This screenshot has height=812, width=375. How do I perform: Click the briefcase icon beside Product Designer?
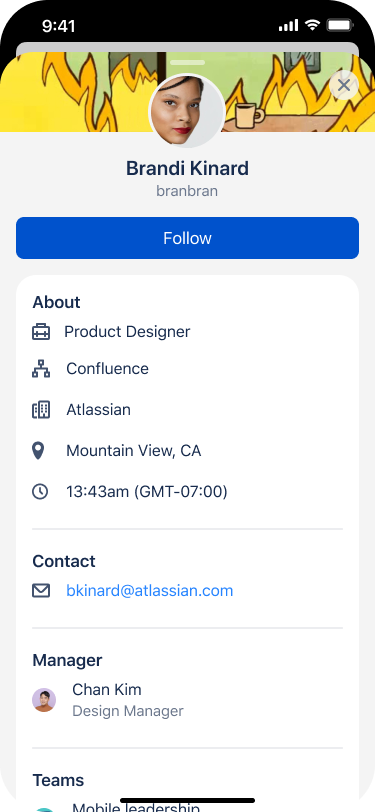pyautogui.click(x=41, y=331)
